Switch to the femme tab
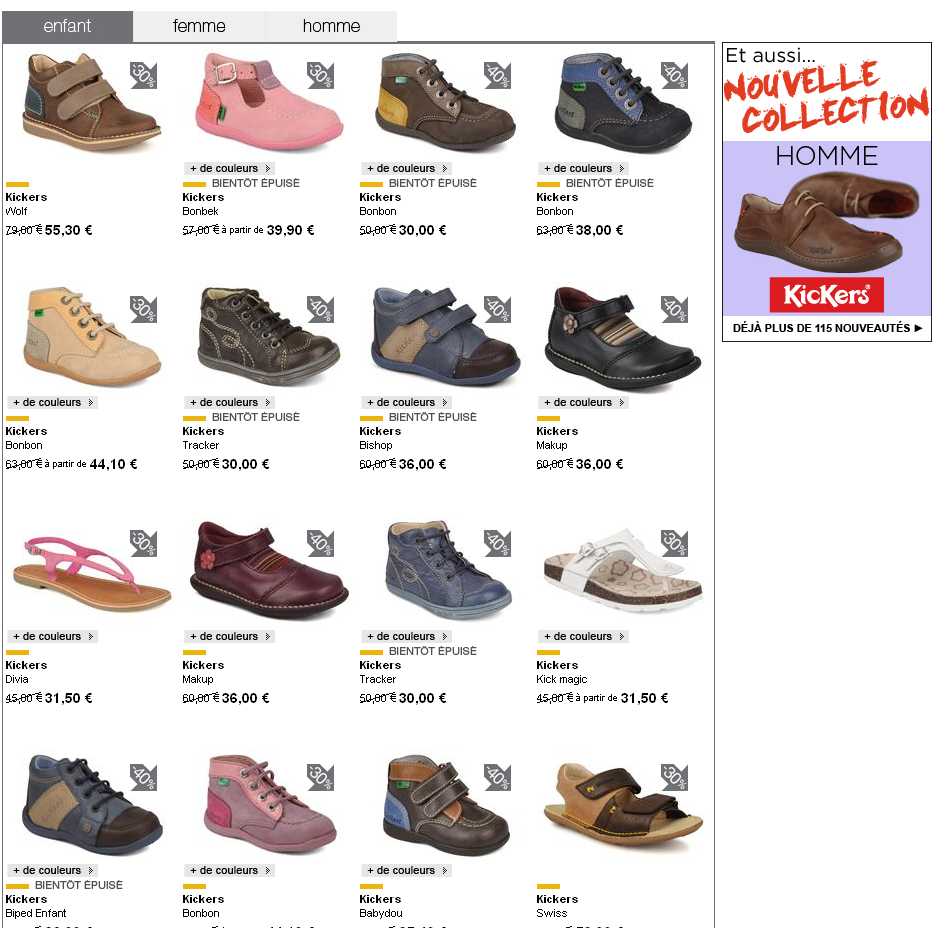Image resolution: width=952 pixels, height=928 pixels. click(x=199, y=26)
